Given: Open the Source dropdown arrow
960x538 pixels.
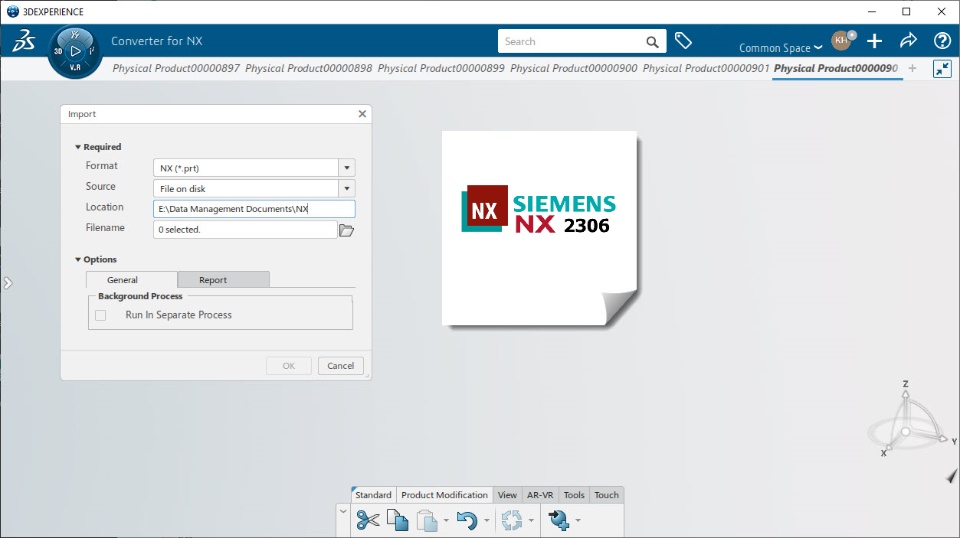Looking at the screenshot, I should [347, 189].
